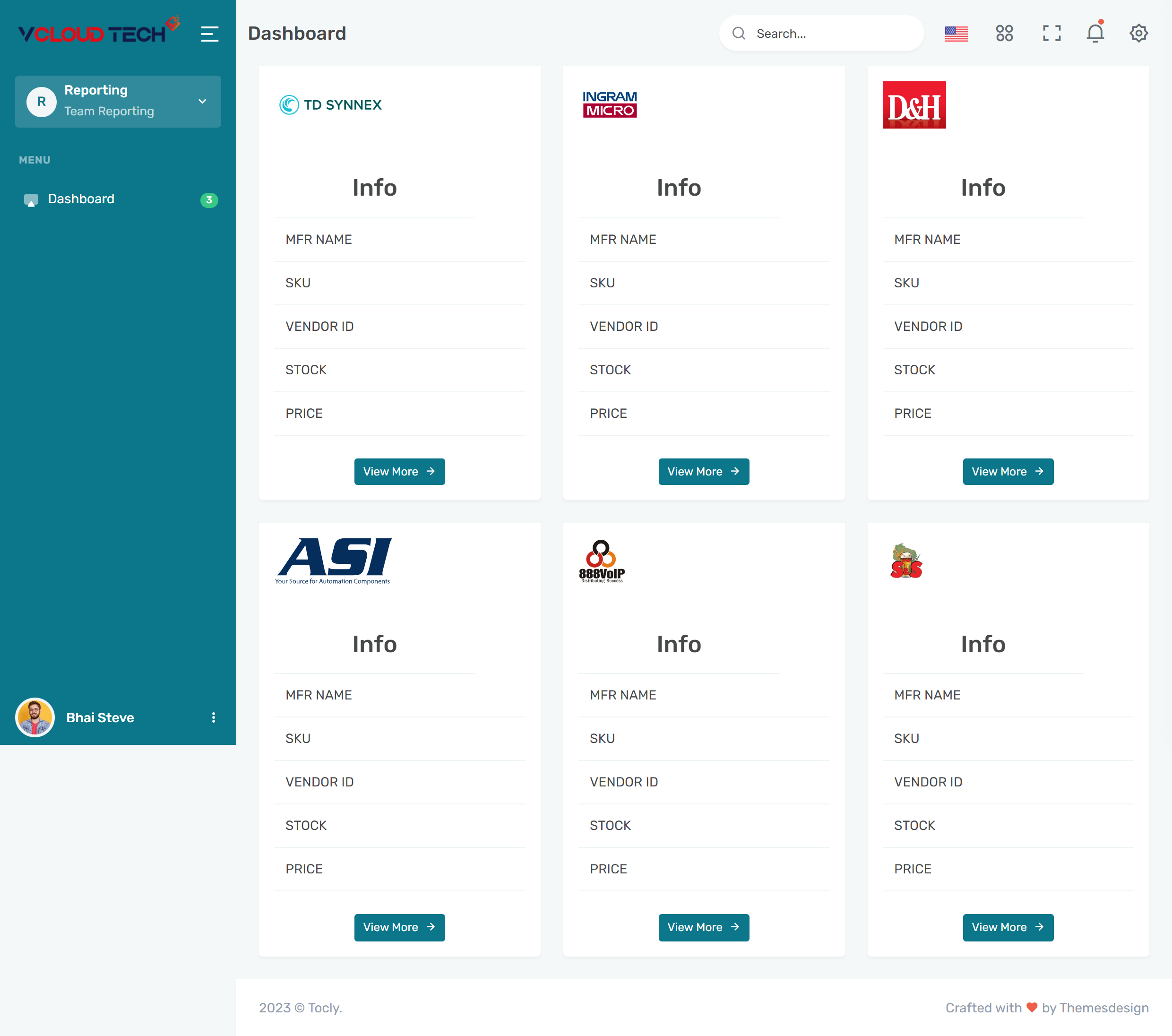Viewport: 1172px width, 1036px height.
Task: Click the MENU section label
Action: 34,160
